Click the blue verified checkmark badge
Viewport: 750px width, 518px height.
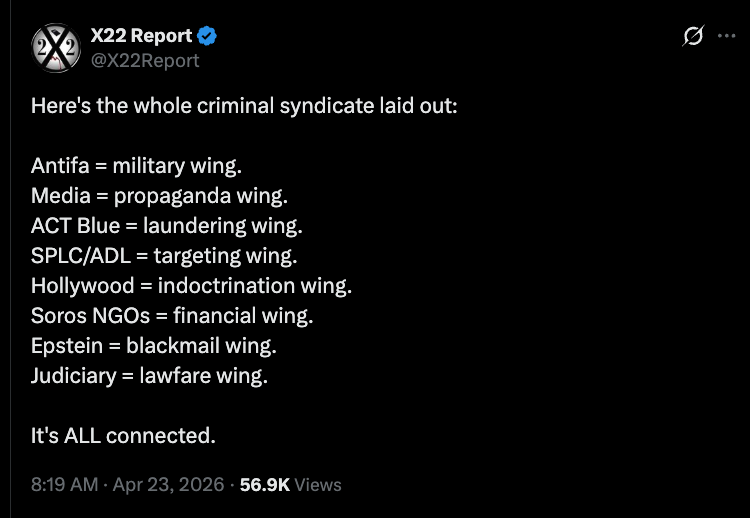208,36
